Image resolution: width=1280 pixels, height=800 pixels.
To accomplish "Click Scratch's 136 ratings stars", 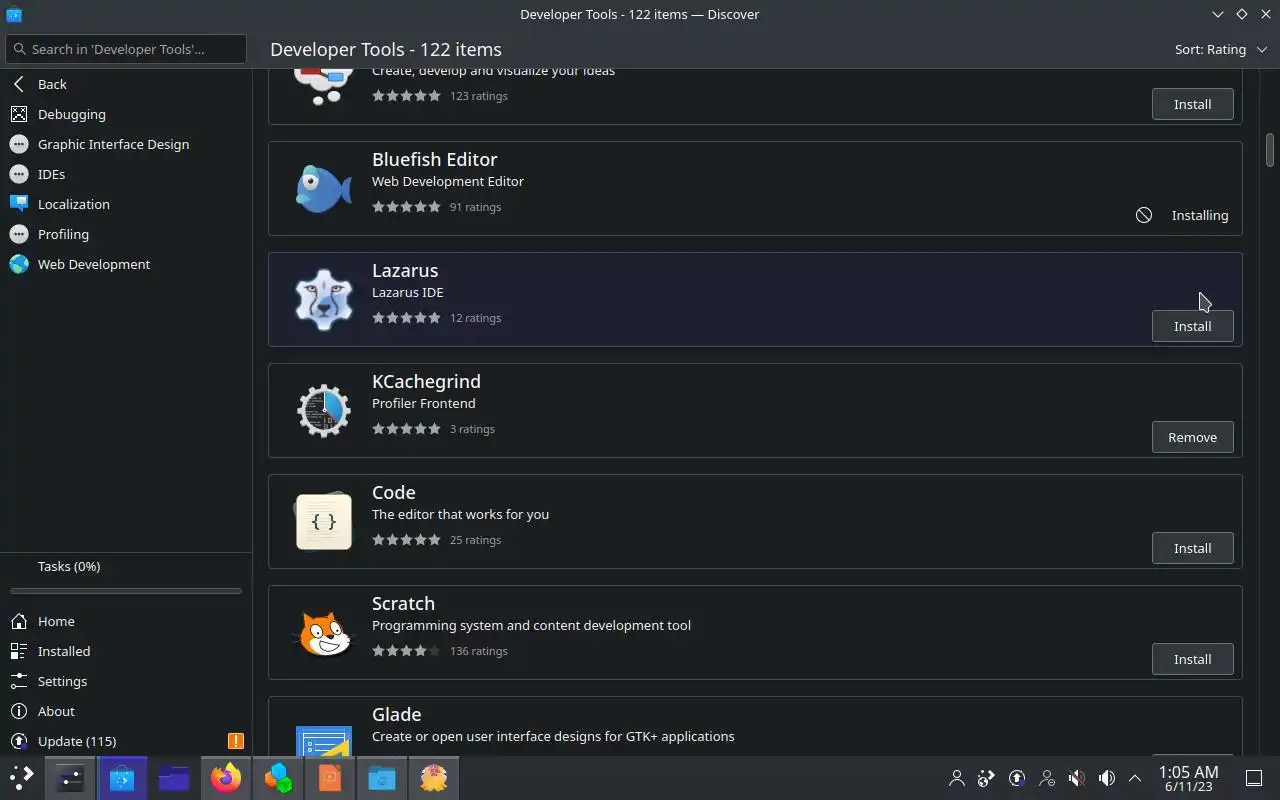I will [x=406, y=651].
